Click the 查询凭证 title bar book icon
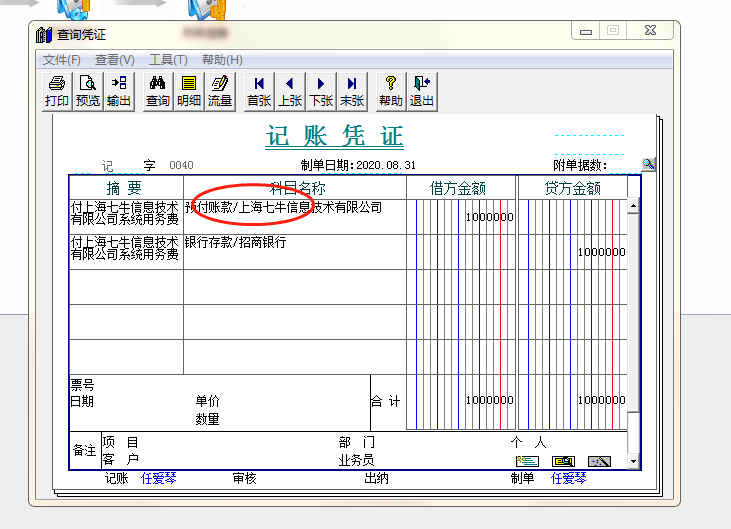 pyautogui.click(x=44, y=34)
